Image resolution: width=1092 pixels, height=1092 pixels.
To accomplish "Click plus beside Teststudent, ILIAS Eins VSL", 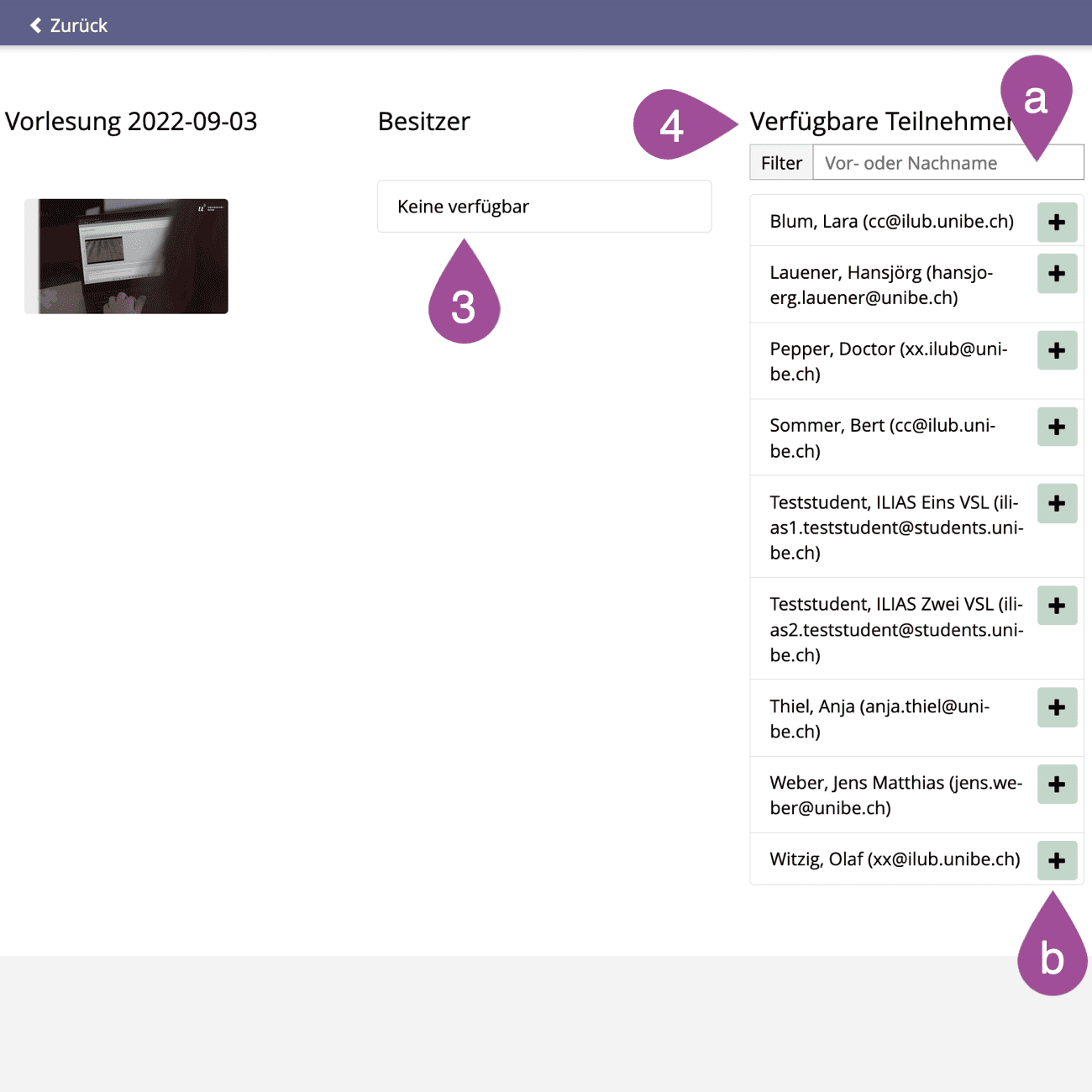I will tap(1057, 504).
